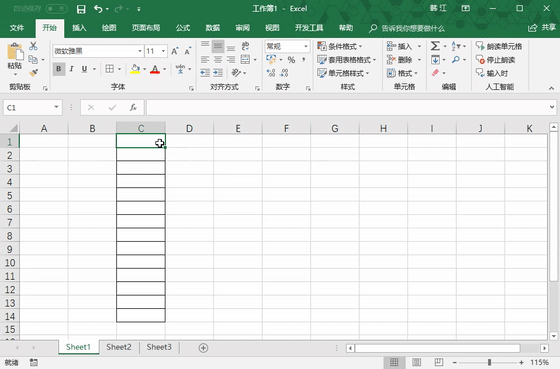Switch to the Formulas tab
Image resolution: width=560 pixels, height=369 pixels.
pyautogui.click(x=183, y=28)
